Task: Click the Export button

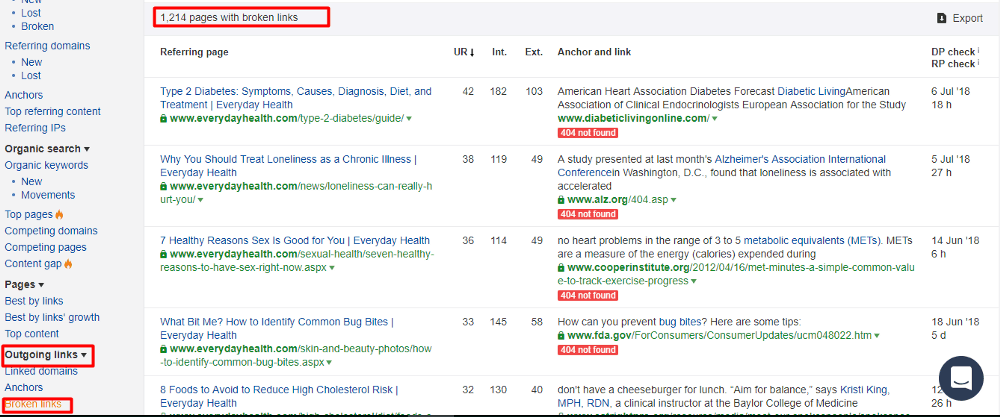Action: pyautogui.click(x=960, y=18)
